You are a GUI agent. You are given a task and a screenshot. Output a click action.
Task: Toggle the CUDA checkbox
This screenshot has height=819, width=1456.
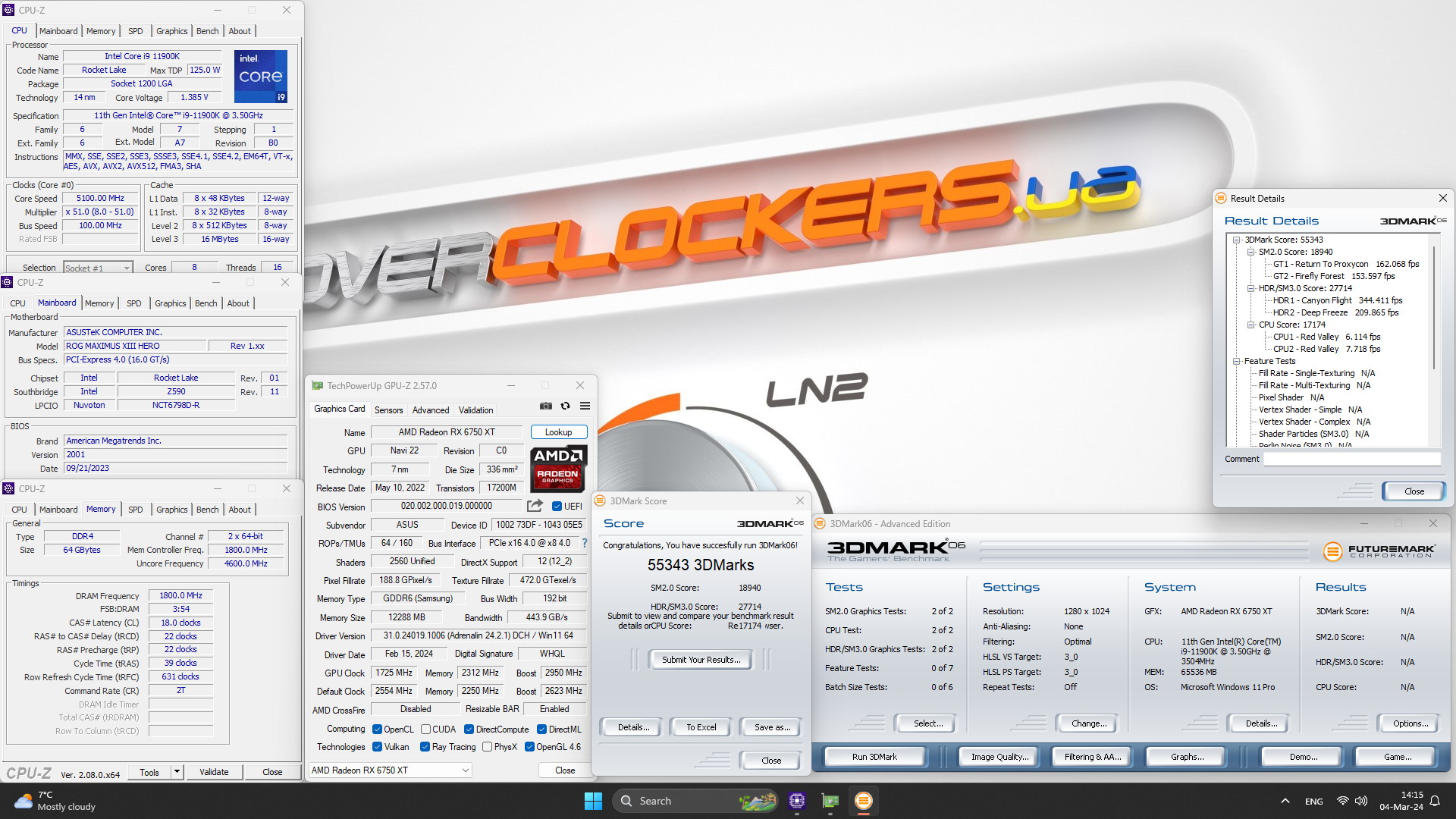(426, 730)
